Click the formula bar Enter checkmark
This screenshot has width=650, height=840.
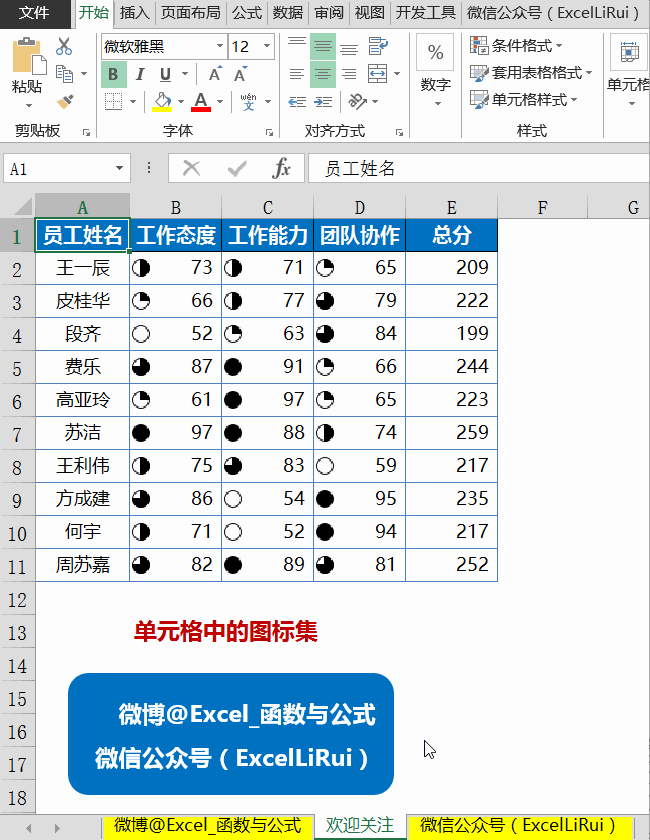coord(236,169)
